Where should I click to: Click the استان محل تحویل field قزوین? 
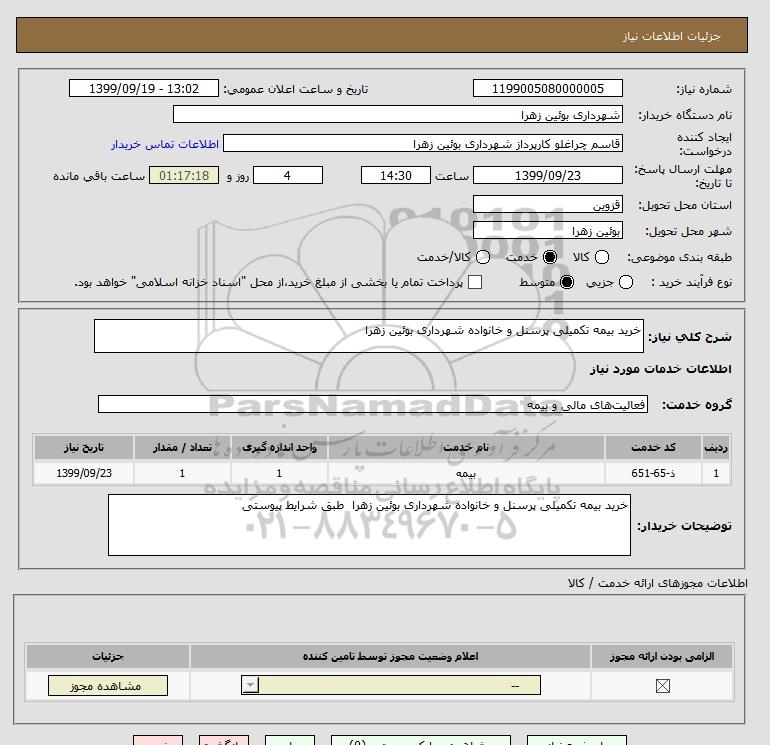click(548, 204)
